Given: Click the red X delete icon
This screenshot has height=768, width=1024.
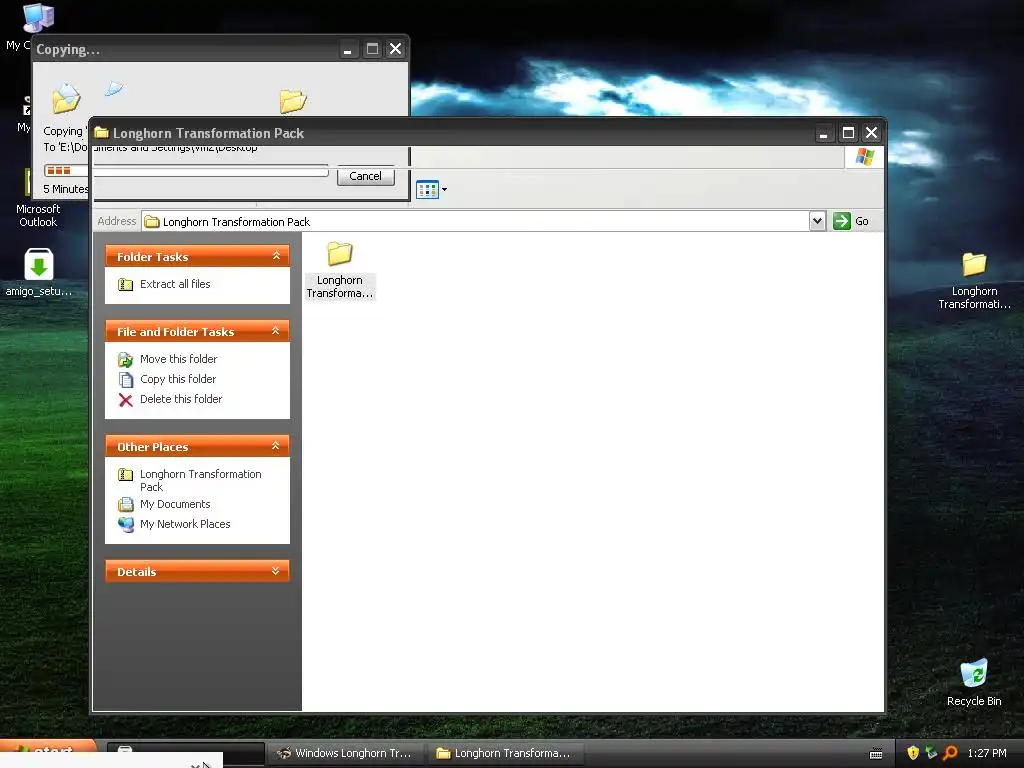Looking at the screenshot, I should 125,400.
